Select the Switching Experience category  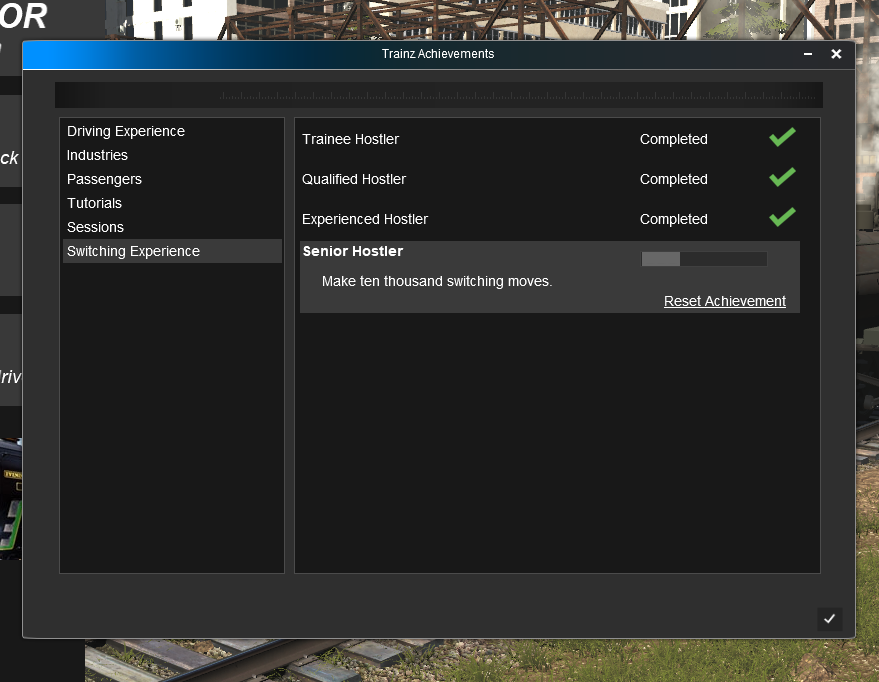click(172, 251)
